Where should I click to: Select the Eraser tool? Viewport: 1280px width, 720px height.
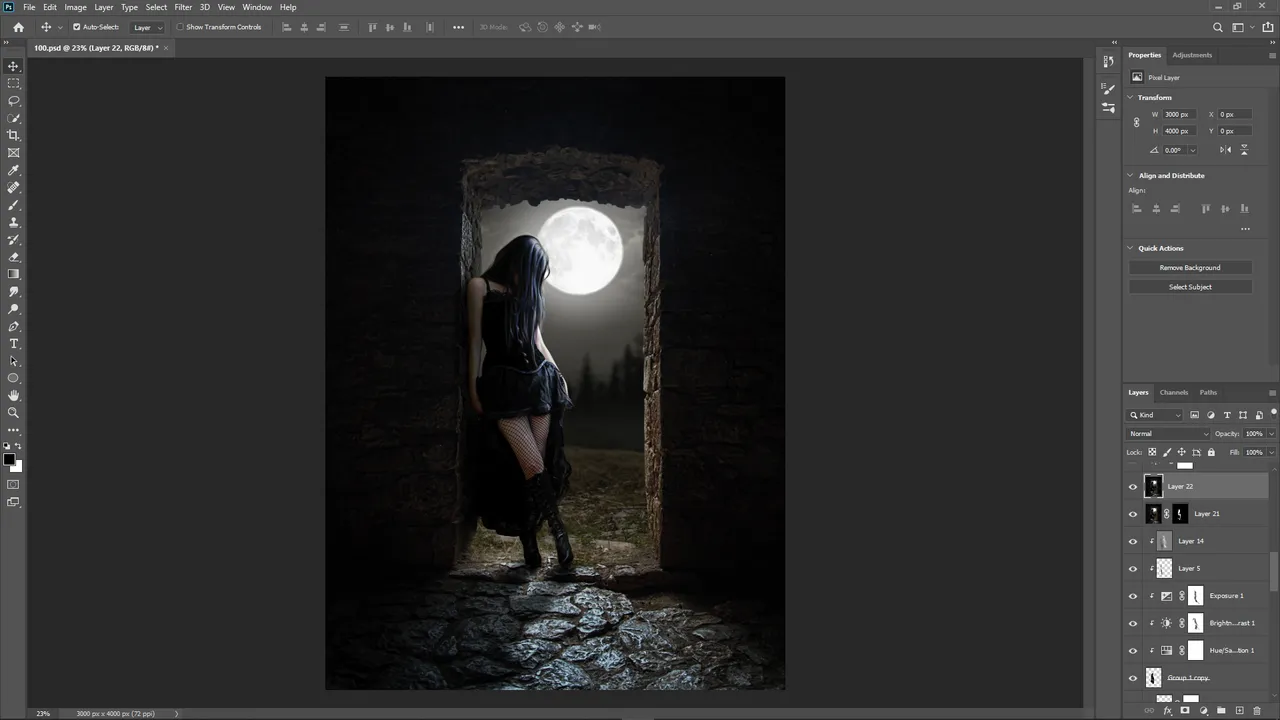(13, 257)
